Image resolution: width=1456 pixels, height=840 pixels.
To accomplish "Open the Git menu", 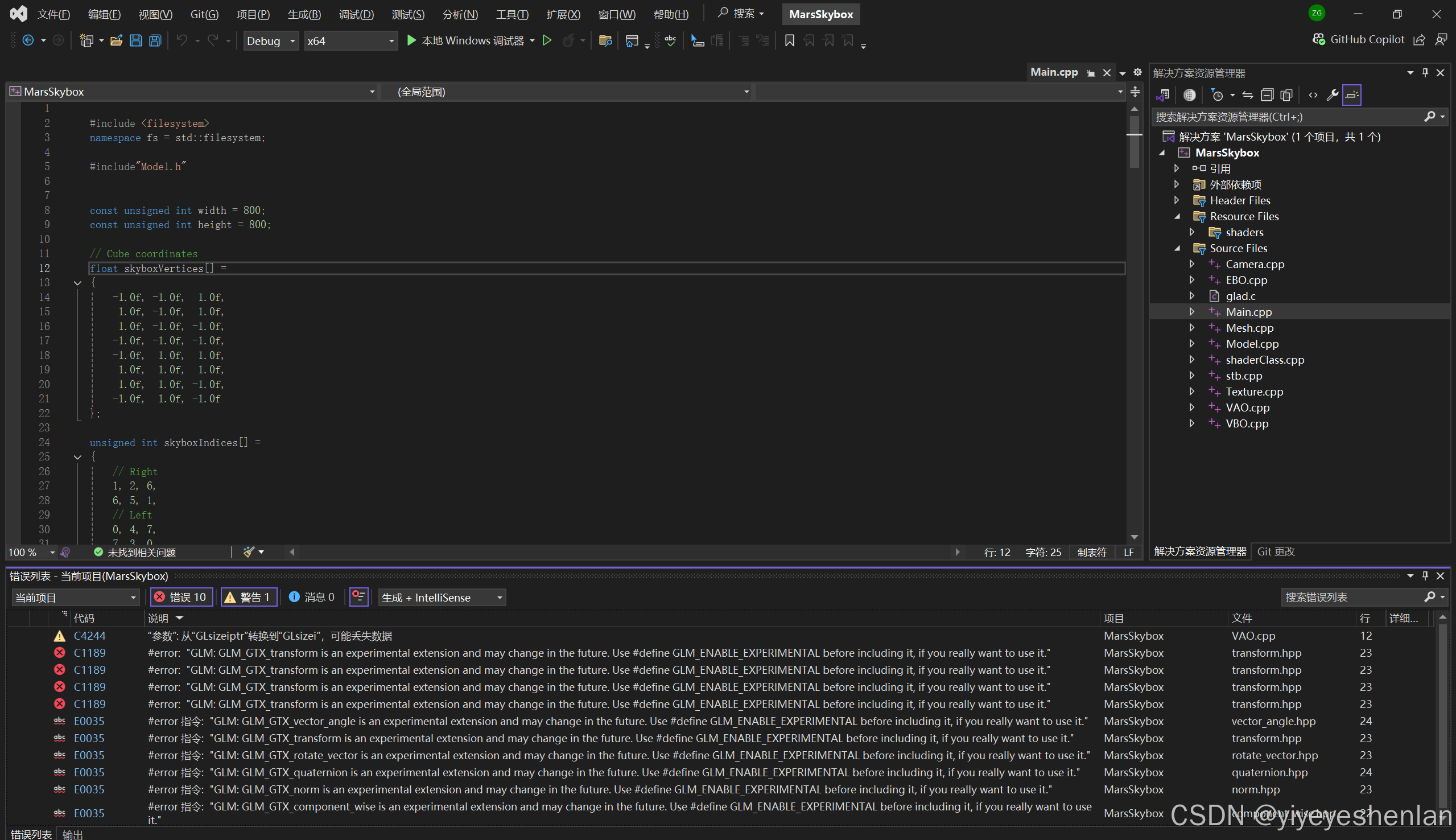I will [x=204, y=14].
